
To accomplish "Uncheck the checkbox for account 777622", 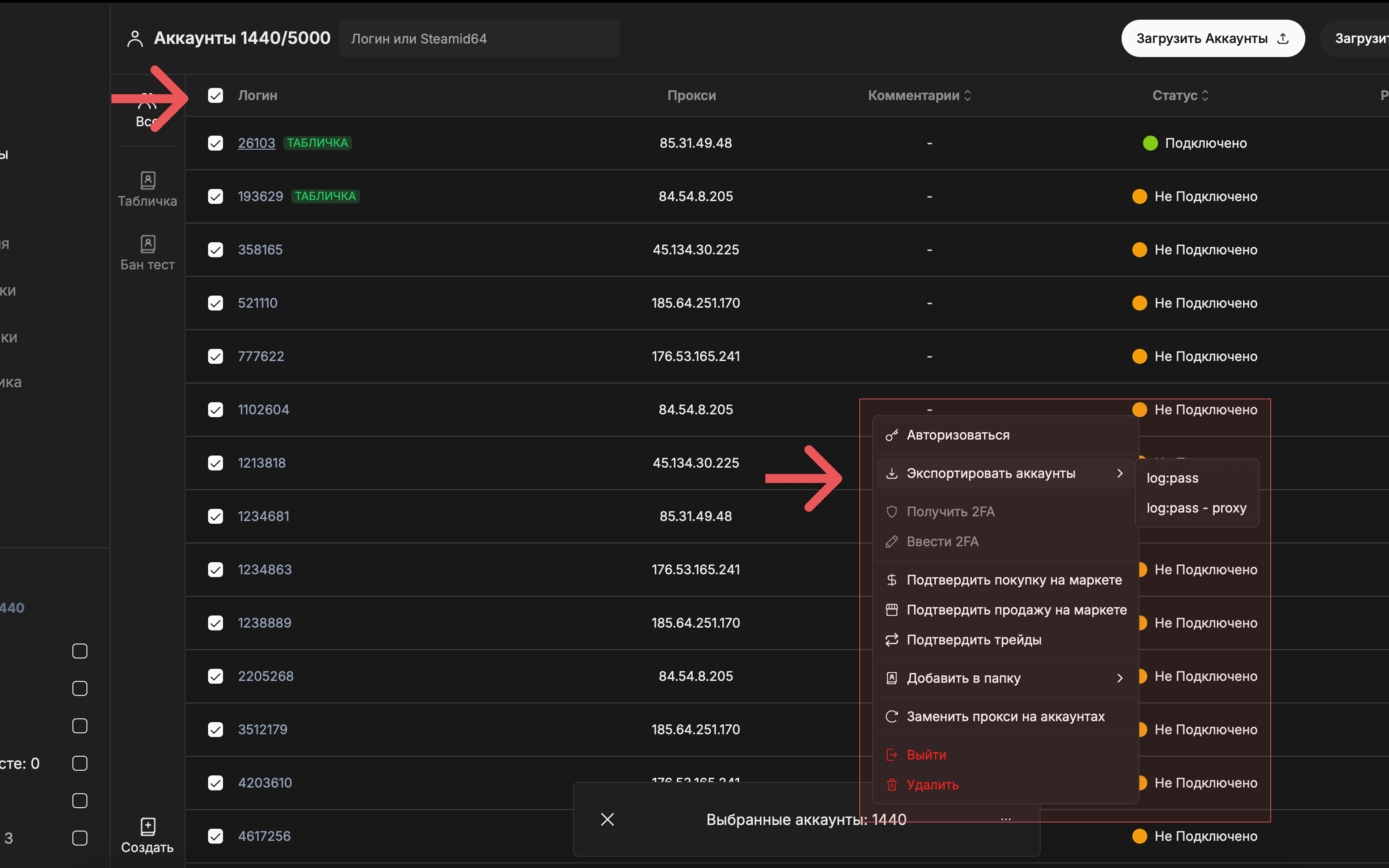I will coord(215,356).
